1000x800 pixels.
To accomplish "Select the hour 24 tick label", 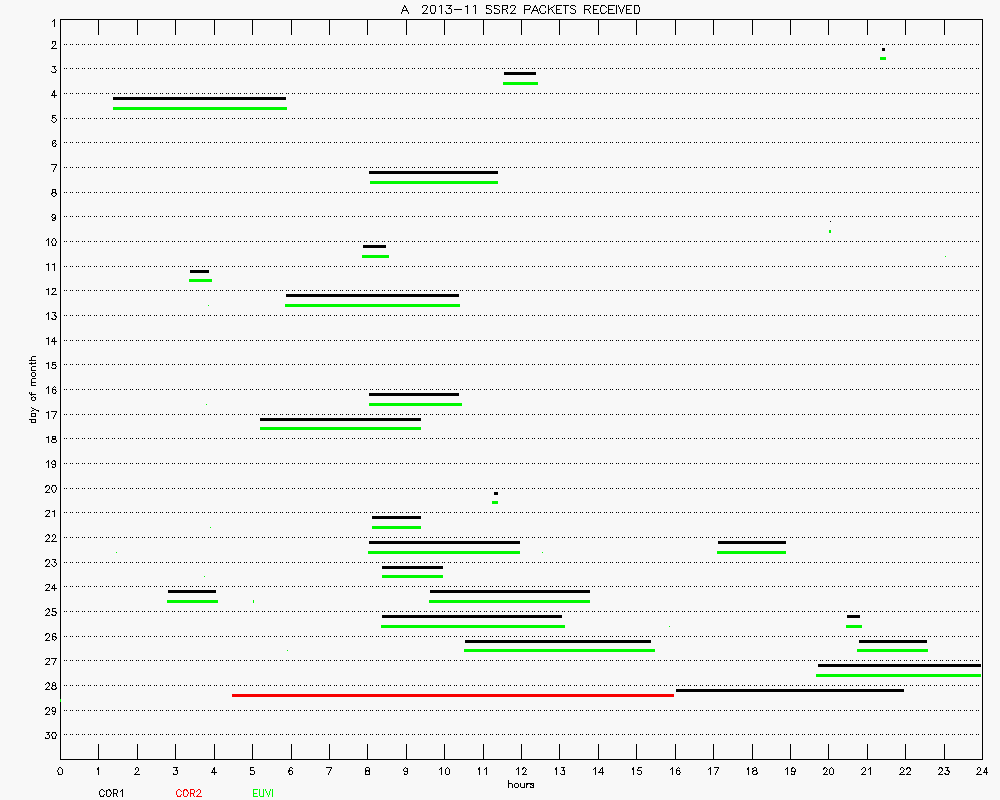I will coord(982,770).
